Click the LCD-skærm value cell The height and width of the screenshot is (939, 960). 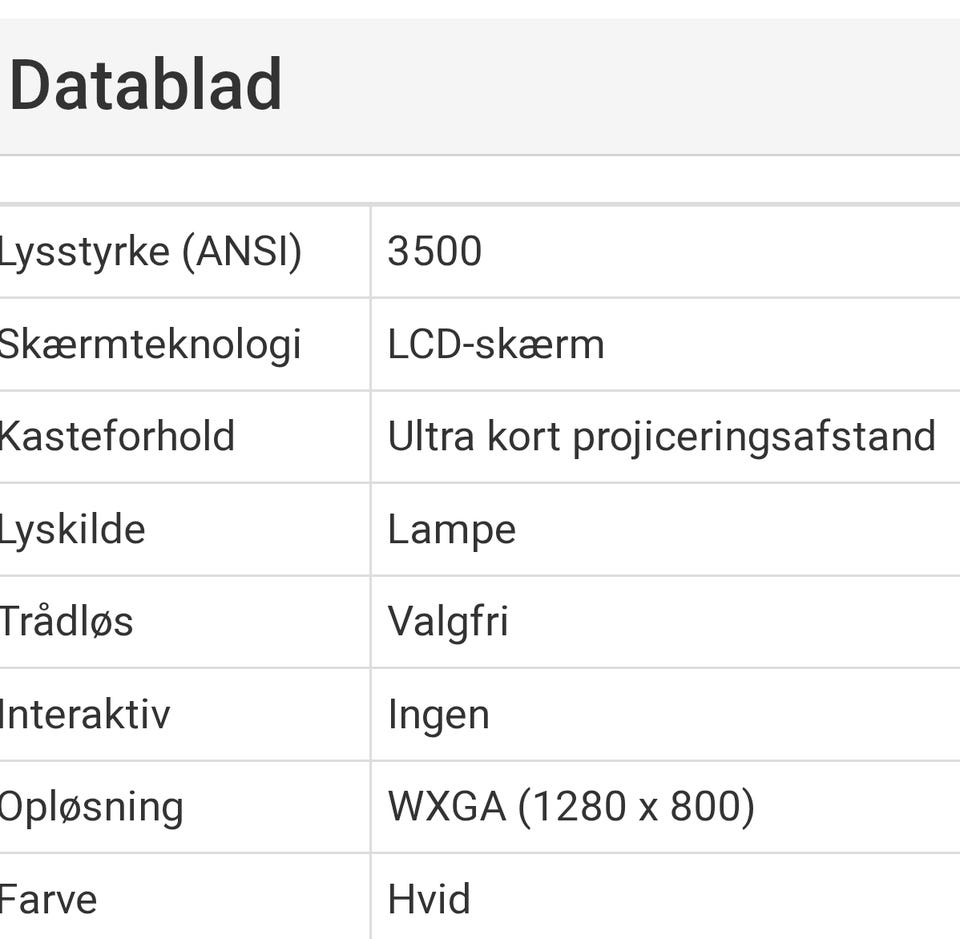(x=496, y=345)
